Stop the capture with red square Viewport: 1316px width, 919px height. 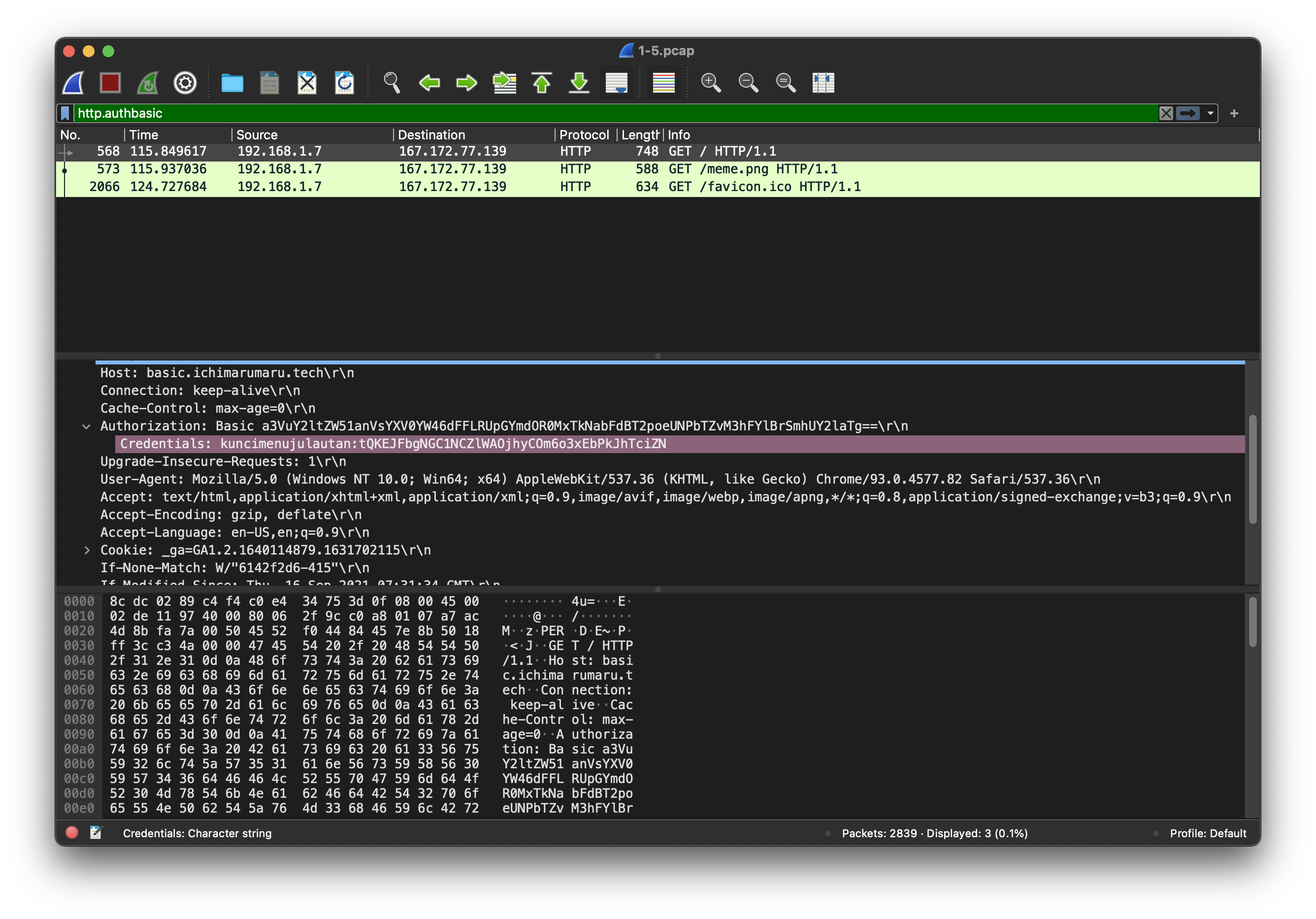(110, 83)
